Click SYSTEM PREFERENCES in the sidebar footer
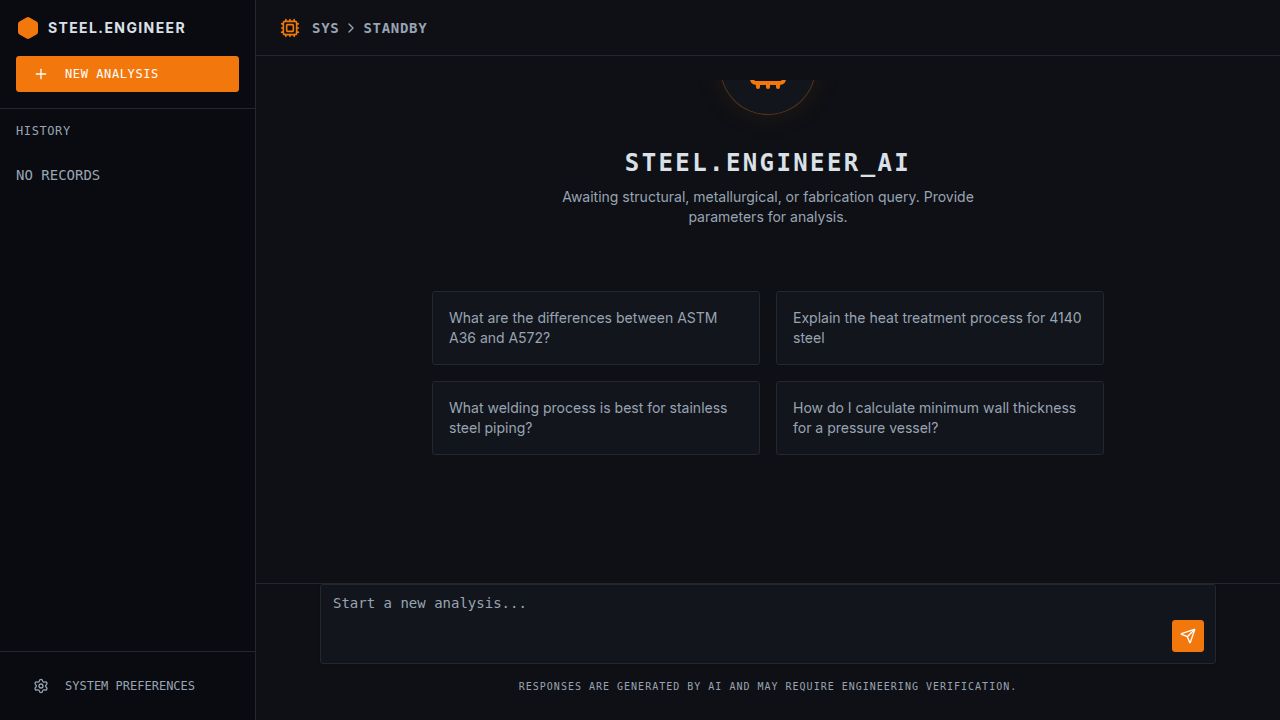 (130, 685)
